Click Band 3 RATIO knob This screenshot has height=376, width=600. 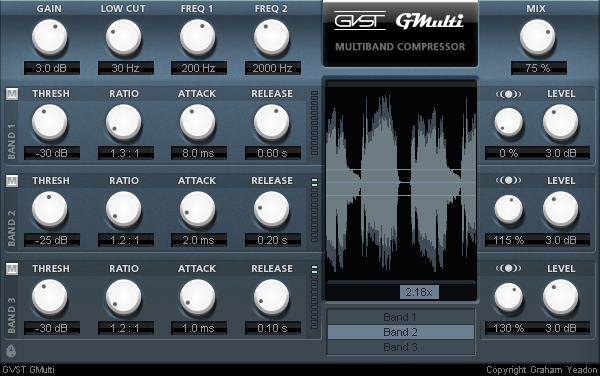coord(124,297)
